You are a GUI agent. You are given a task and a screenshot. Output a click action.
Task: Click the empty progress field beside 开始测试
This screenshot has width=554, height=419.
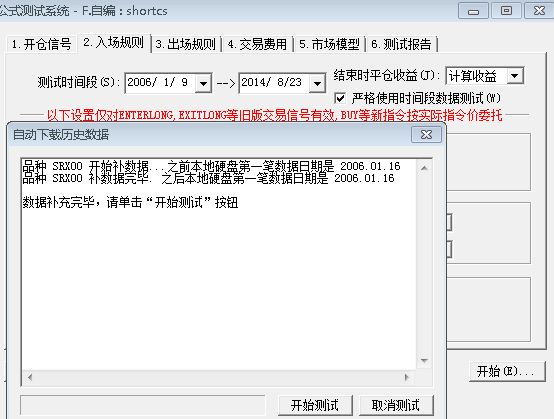143,405
